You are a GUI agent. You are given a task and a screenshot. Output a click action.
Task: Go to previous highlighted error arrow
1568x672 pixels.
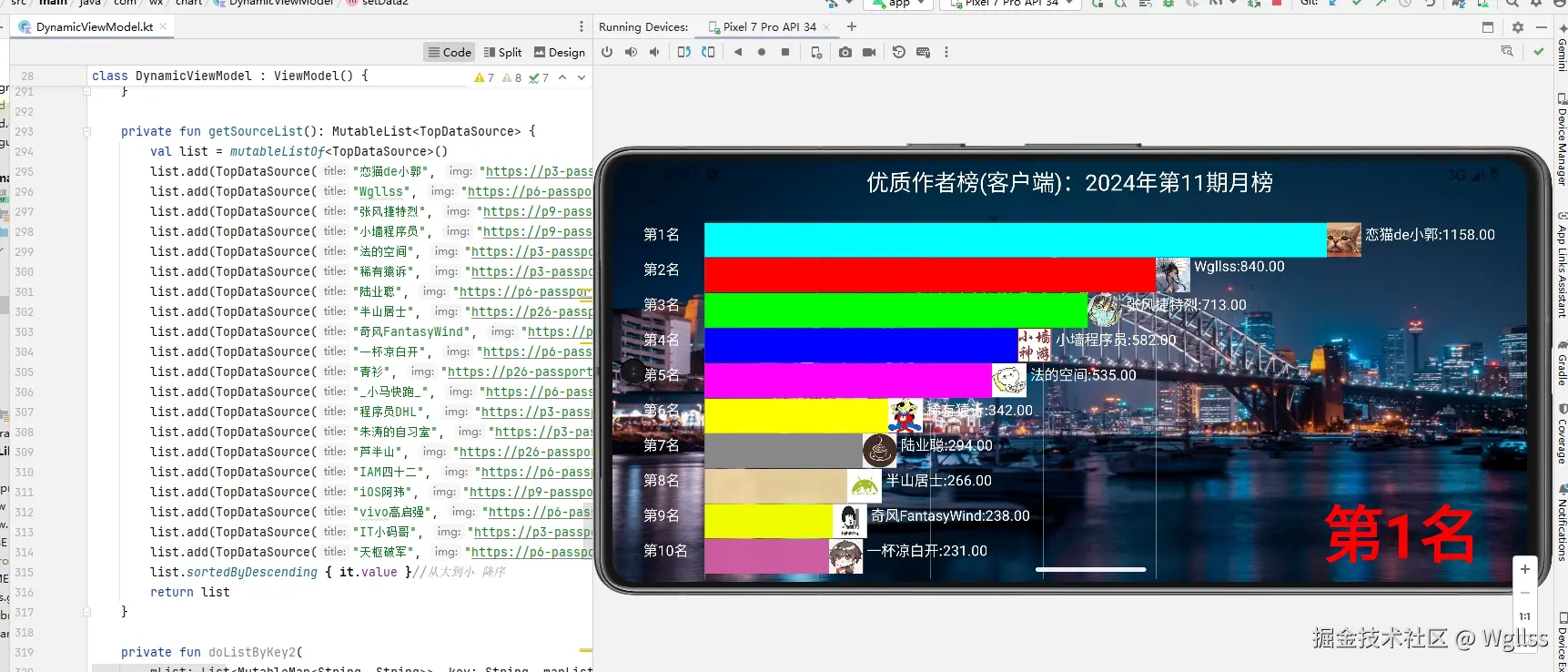click(562, 77)
